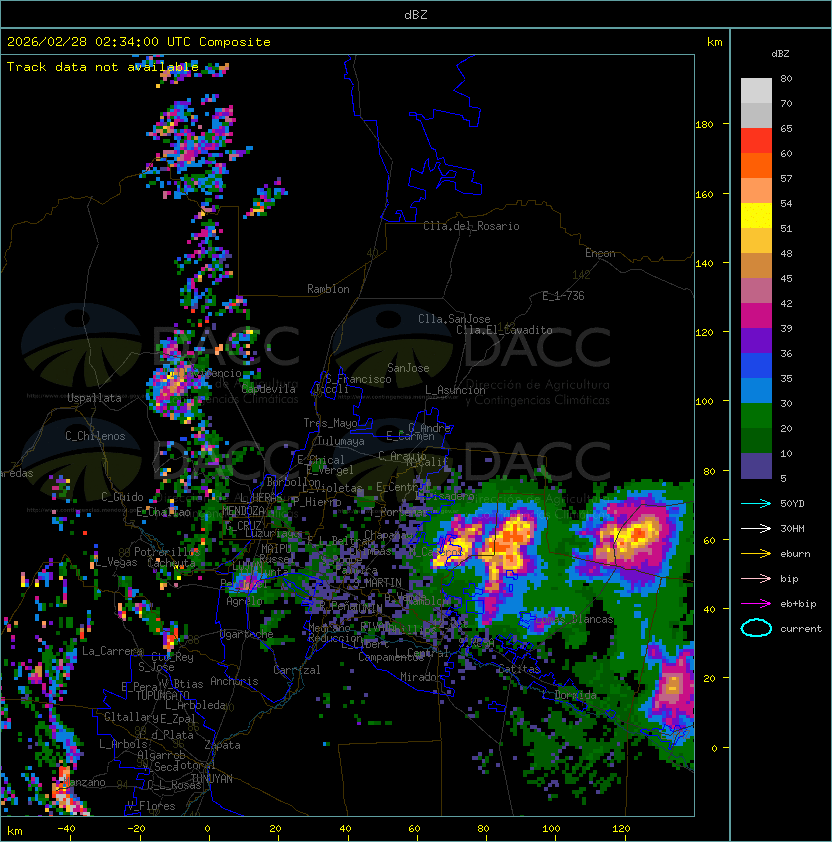Pick the bright green swatch below 30 dBZ

point(756,415)
